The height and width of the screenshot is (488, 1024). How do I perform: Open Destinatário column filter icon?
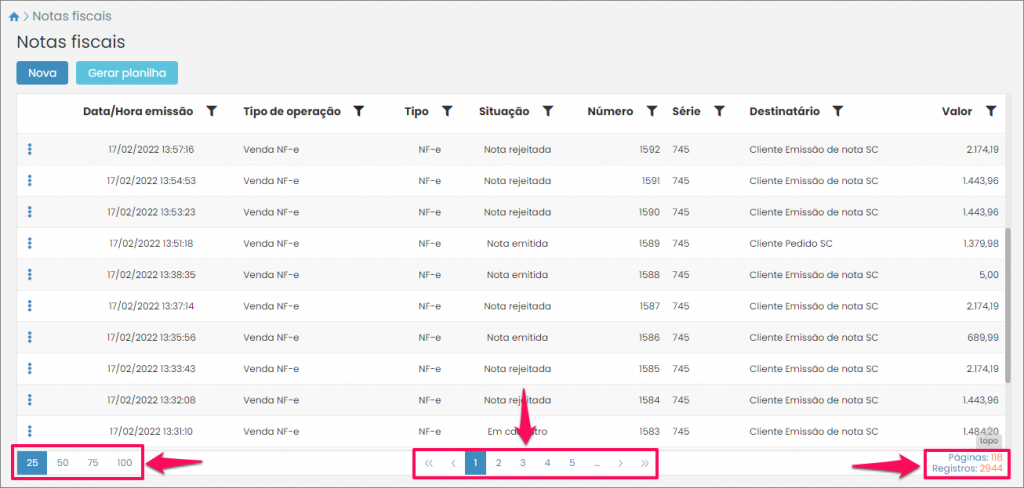[838, 112]
